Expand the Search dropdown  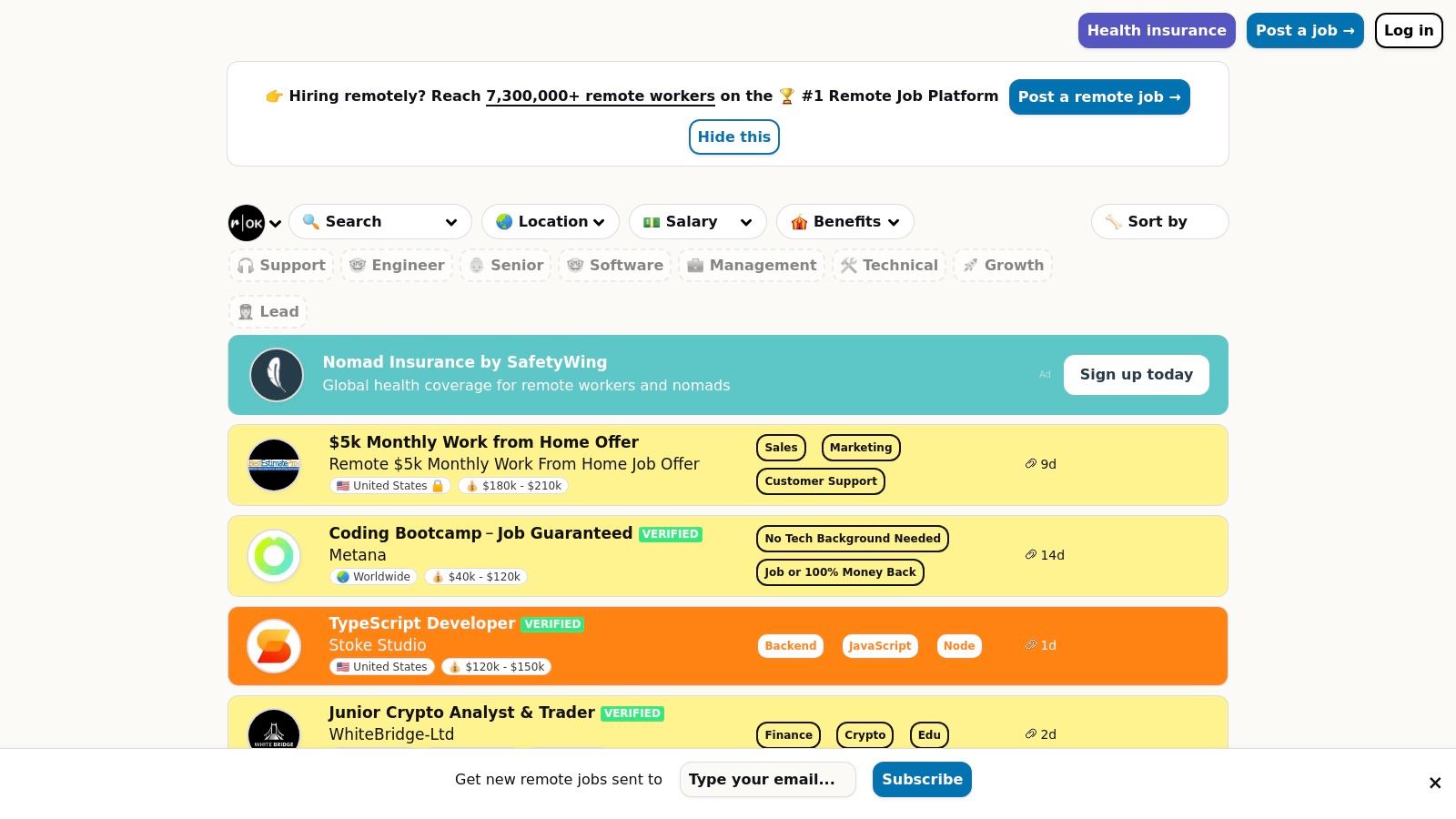(x=380, y=222)
